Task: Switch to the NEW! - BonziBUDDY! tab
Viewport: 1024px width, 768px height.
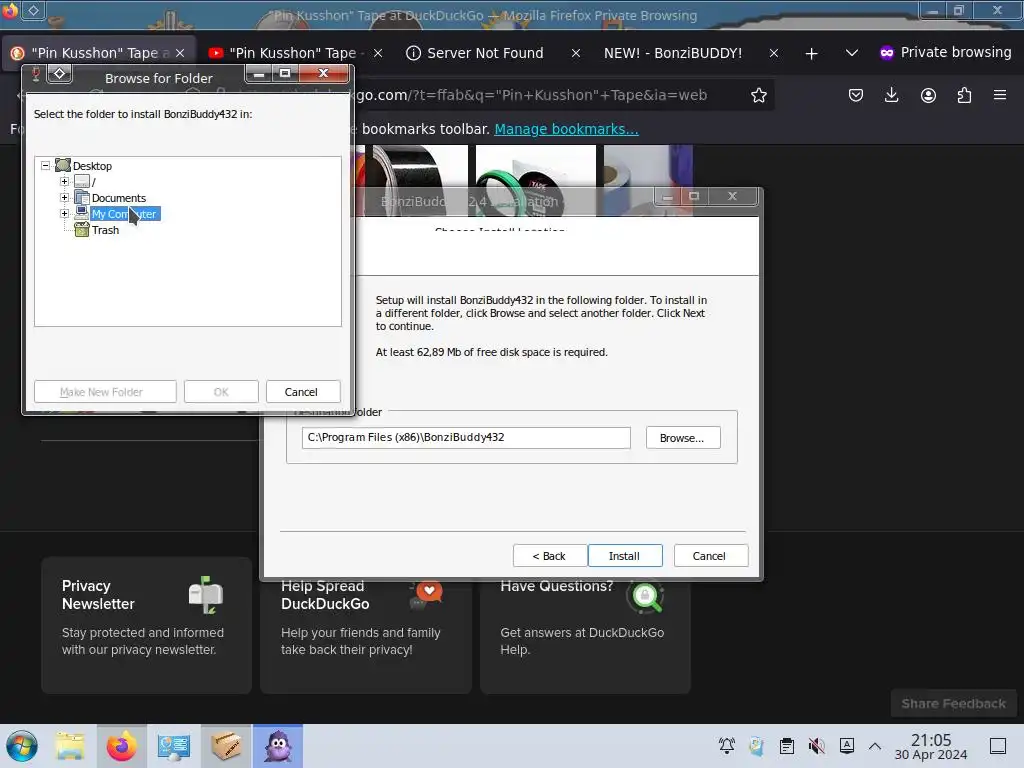Action: pos(673,53)
